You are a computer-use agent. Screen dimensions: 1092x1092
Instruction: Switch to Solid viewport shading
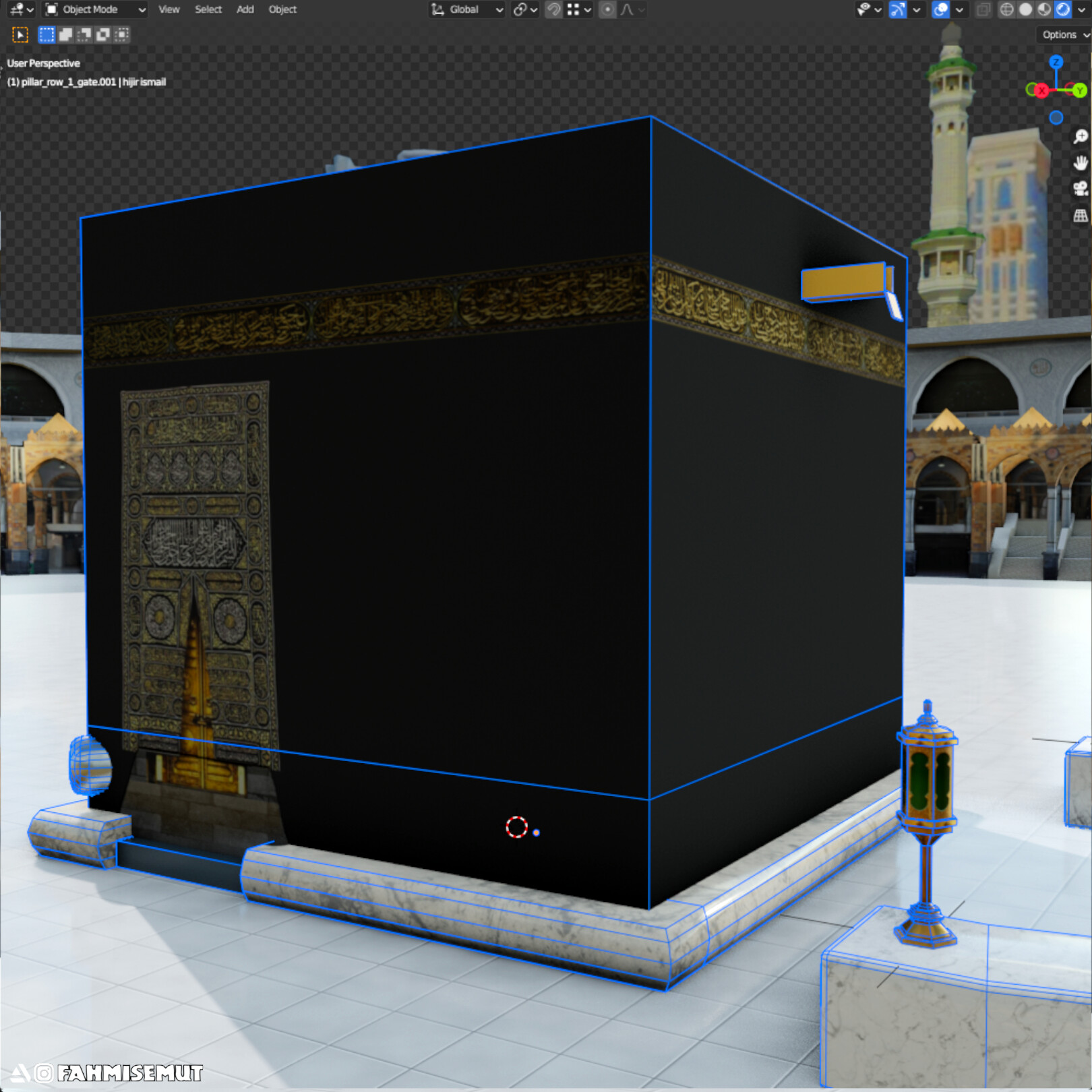coord(1026,9)
